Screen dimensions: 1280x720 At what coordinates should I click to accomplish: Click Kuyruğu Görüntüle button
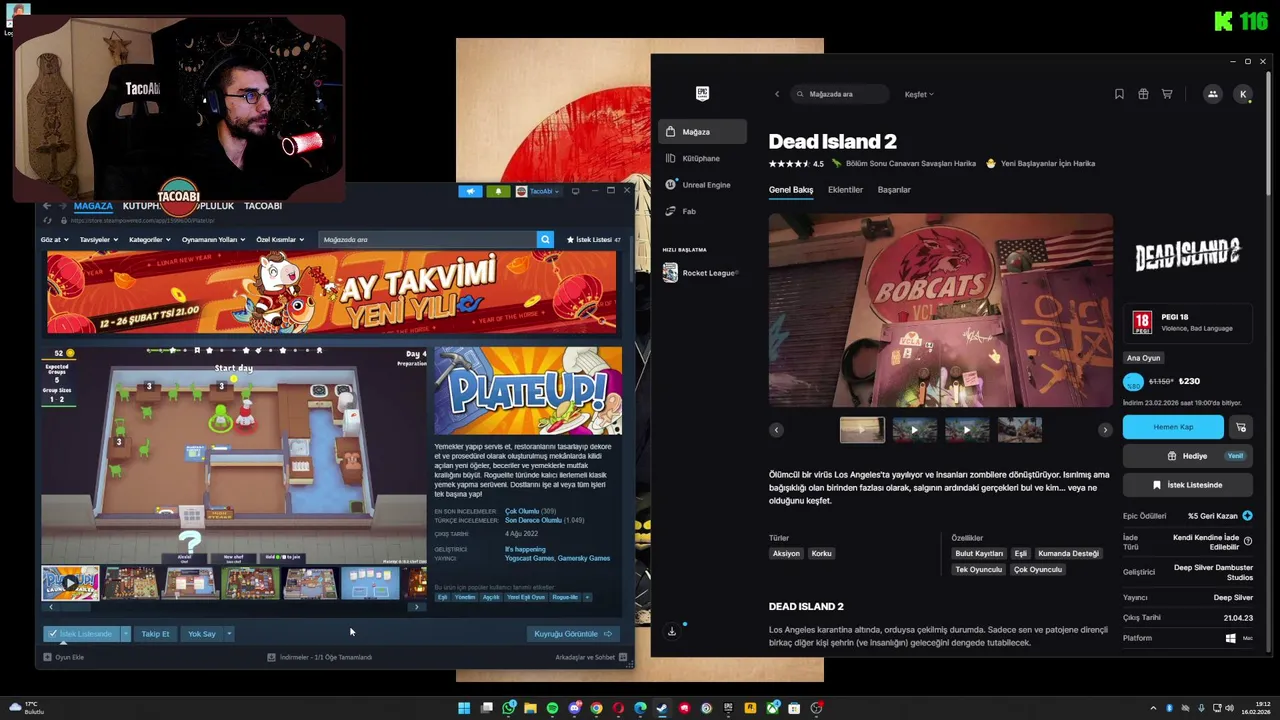point(573,634)
